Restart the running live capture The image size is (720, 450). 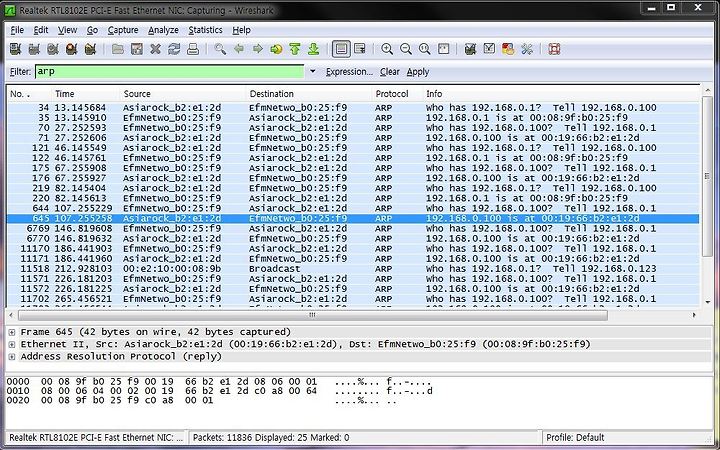(90, 49)
